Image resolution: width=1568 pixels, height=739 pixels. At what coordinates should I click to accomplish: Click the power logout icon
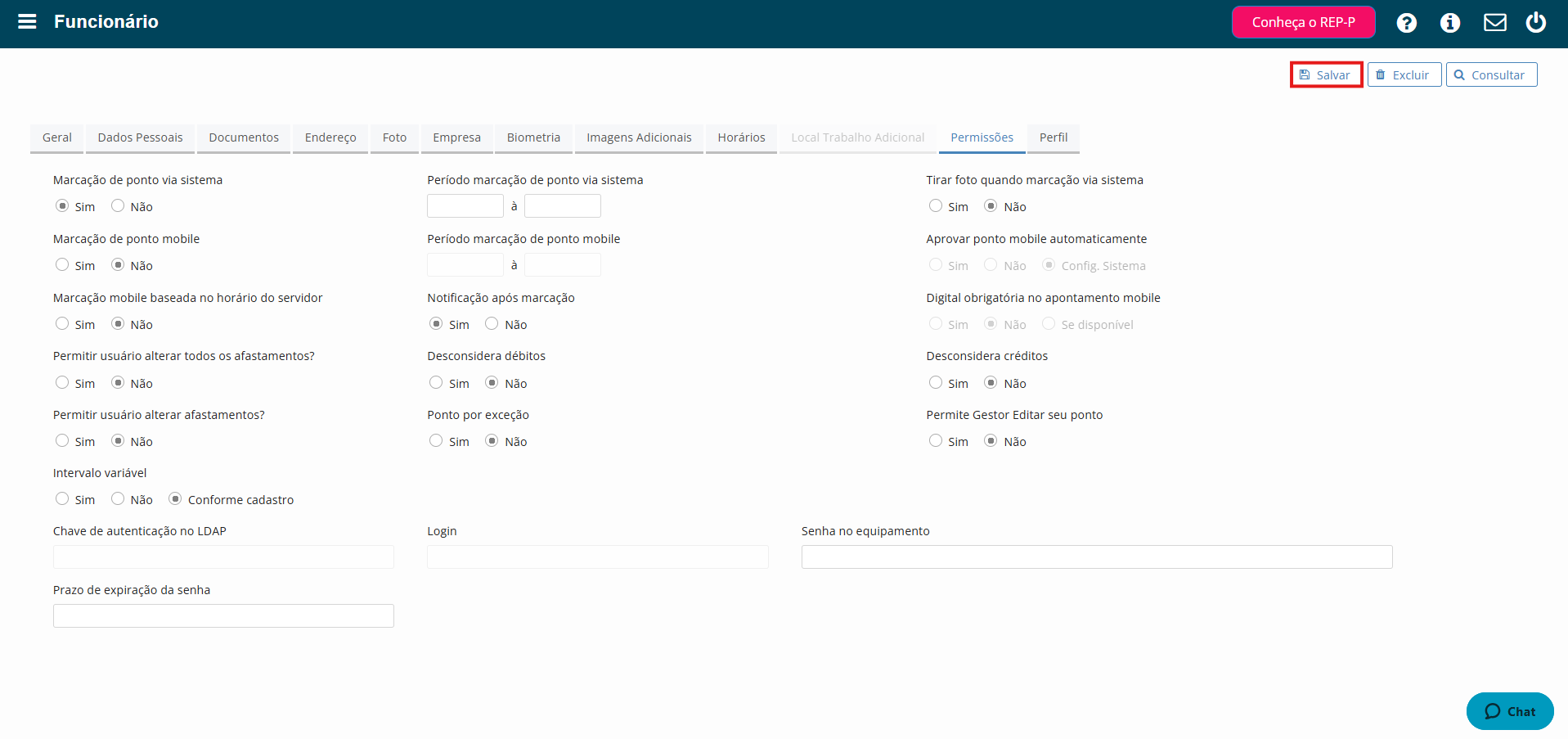(x=1535, y=22)
